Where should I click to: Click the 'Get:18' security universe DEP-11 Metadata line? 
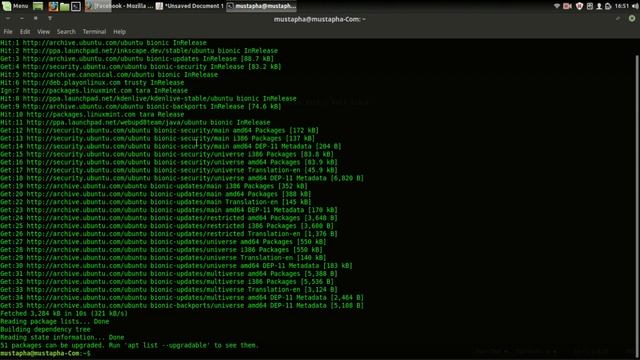click(x=182, y=178)
